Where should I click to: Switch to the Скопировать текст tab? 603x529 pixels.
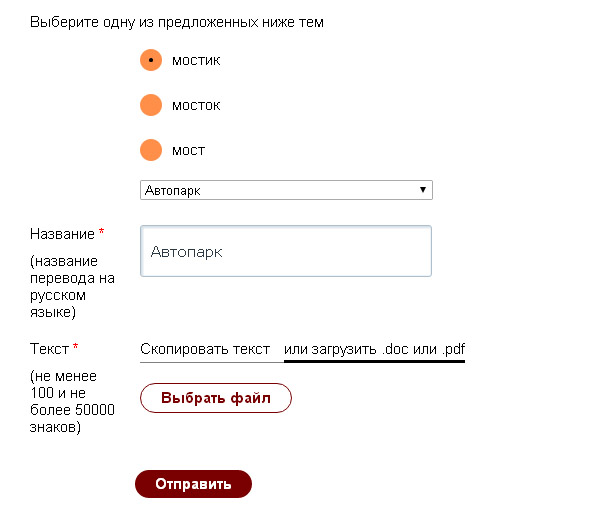tap(205, 349)
